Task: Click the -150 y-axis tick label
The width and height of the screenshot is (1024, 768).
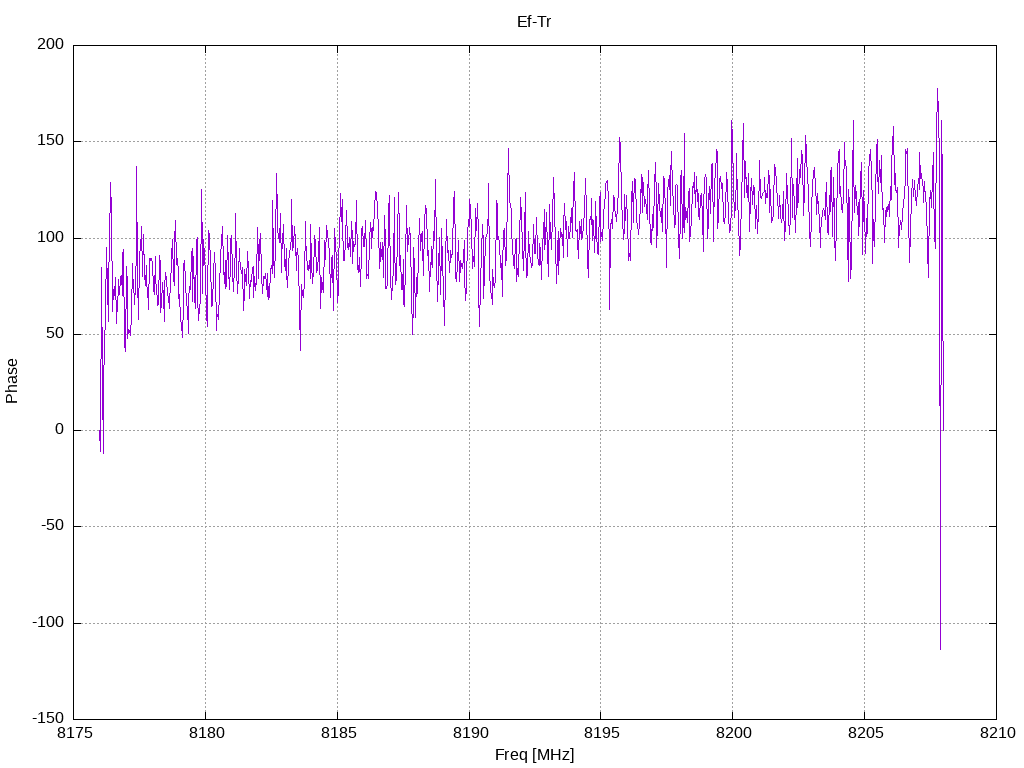Action: [x=48, y=718]
